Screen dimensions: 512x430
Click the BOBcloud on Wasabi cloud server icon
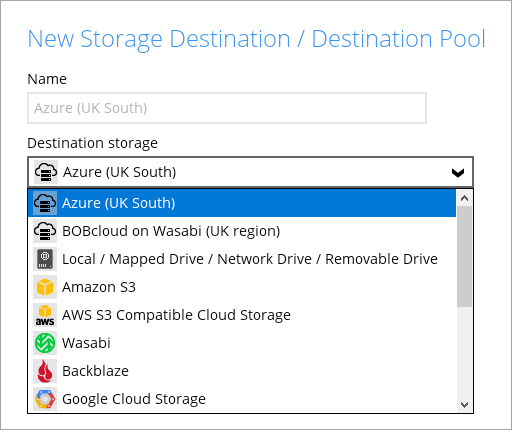click(45, 231)
